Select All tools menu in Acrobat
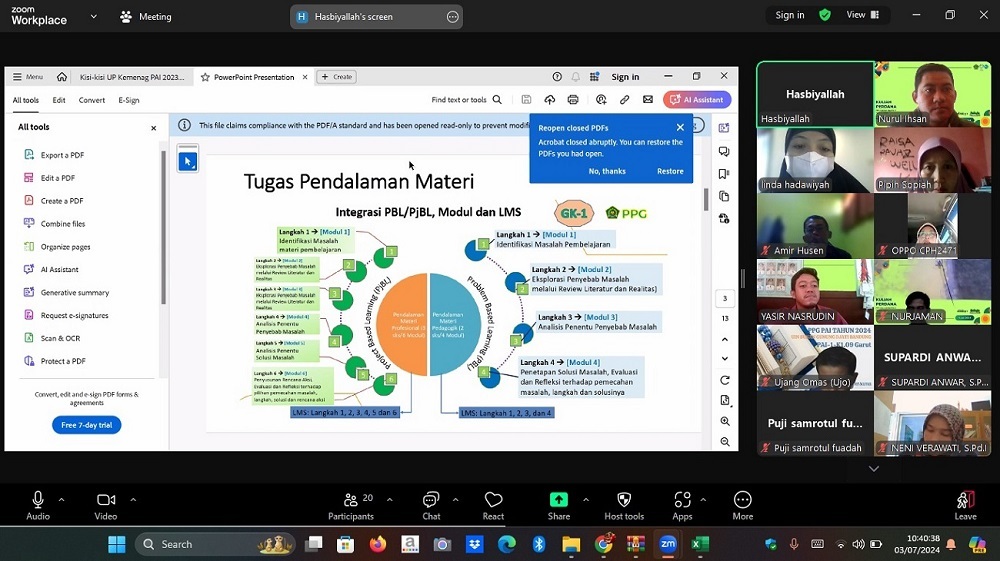Image resolution: width=1000 pixels, height=561 pixels. click(26, 100)
